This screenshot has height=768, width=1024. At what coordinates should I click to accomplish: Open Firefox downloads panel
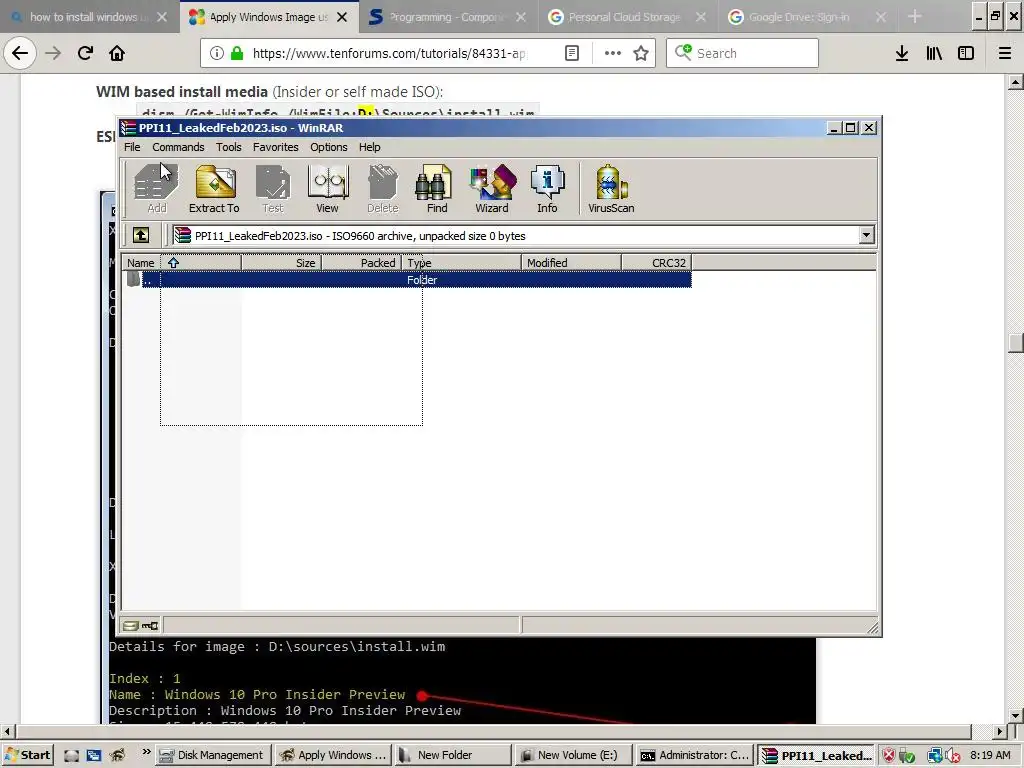click(x=902, y=53)
